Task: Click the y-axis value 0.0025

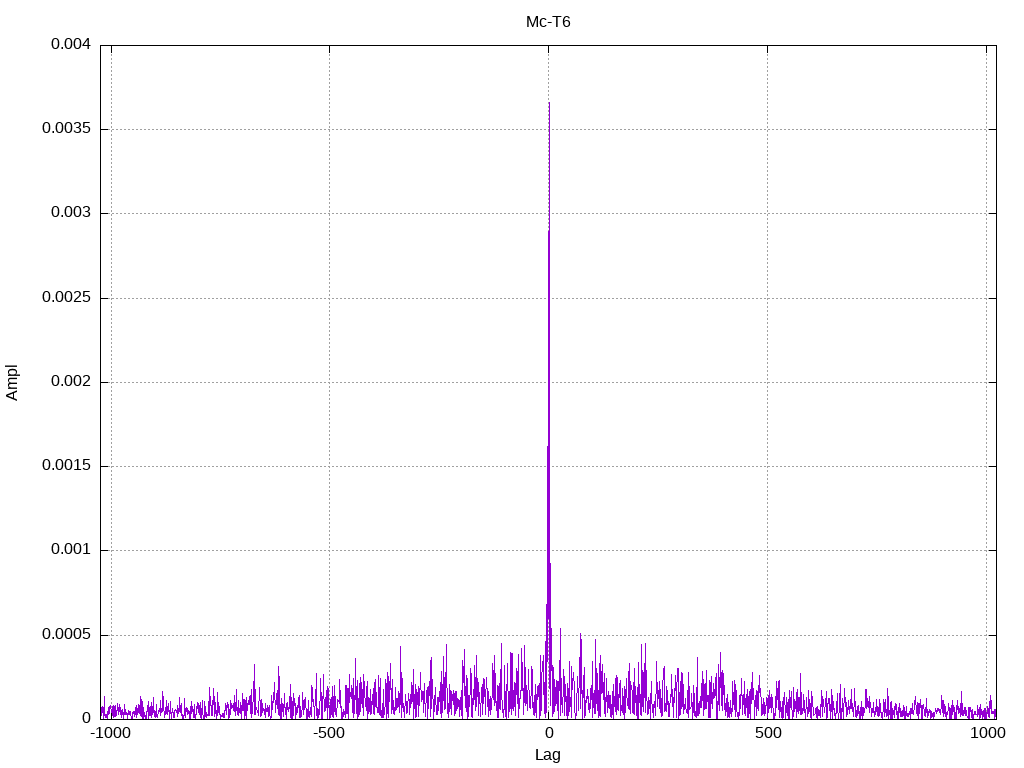Action: coord(67,297)
